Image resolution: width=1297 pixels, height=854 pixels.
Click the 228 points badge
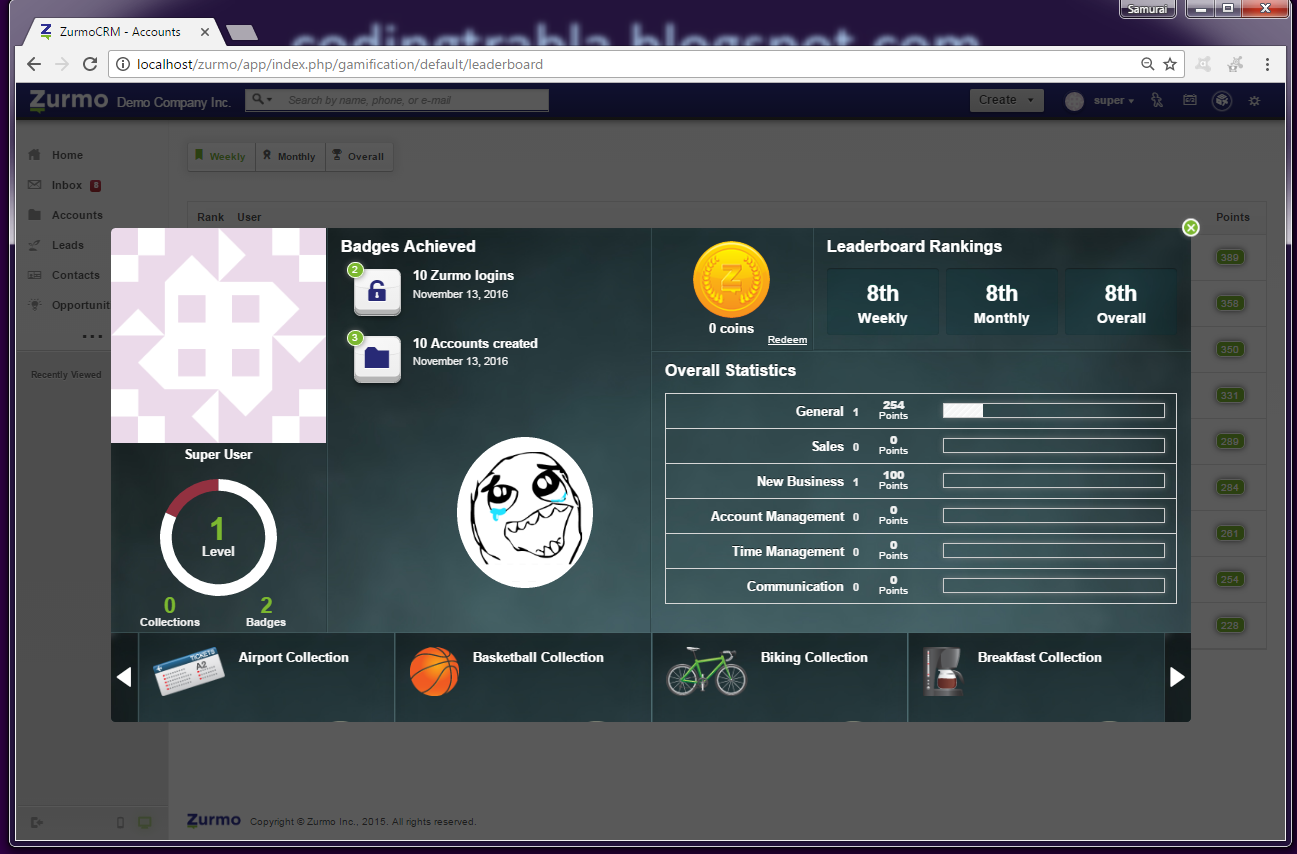[1230, 625]
